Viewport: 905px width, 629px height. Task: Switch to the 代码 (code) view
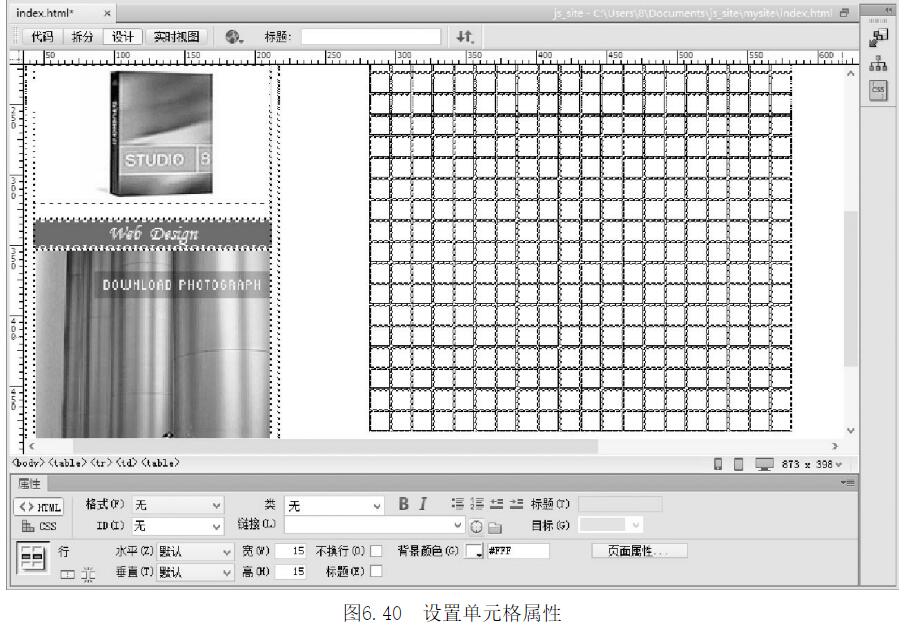39,37
